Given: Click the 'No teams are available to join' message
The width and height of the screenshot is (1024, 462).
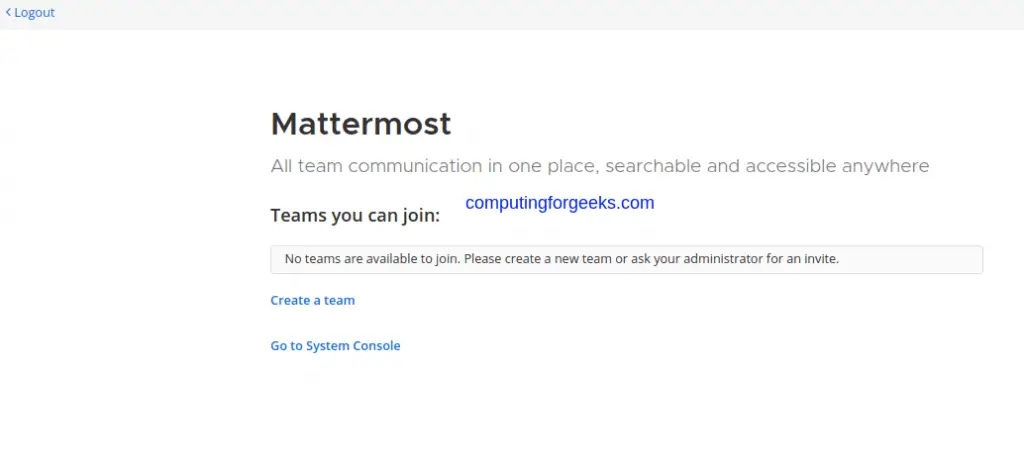Looking at the screenshot, I should pyautogui.click(x=626, y=259).
